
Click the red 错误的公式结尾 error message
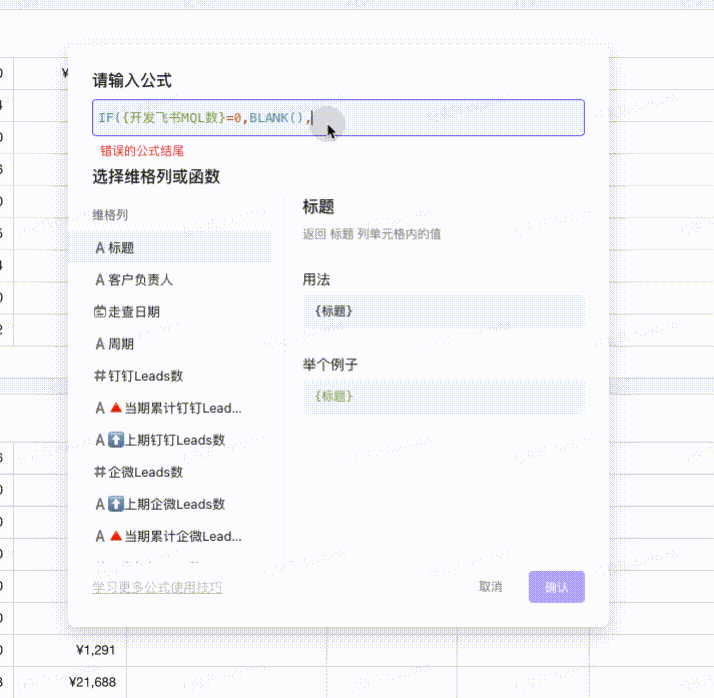click(x=142, y=151)
